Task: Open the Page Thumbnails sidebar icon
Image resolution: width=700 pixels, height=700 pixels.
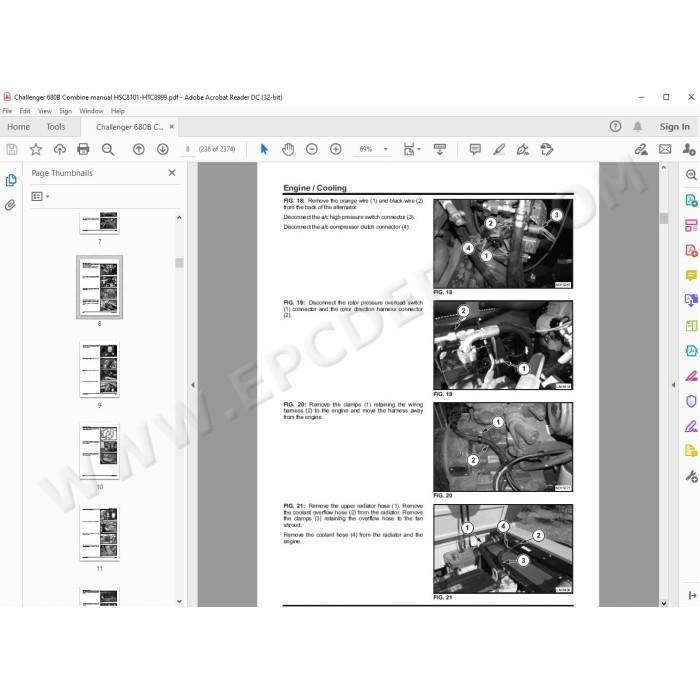Action: coord(11,180)
